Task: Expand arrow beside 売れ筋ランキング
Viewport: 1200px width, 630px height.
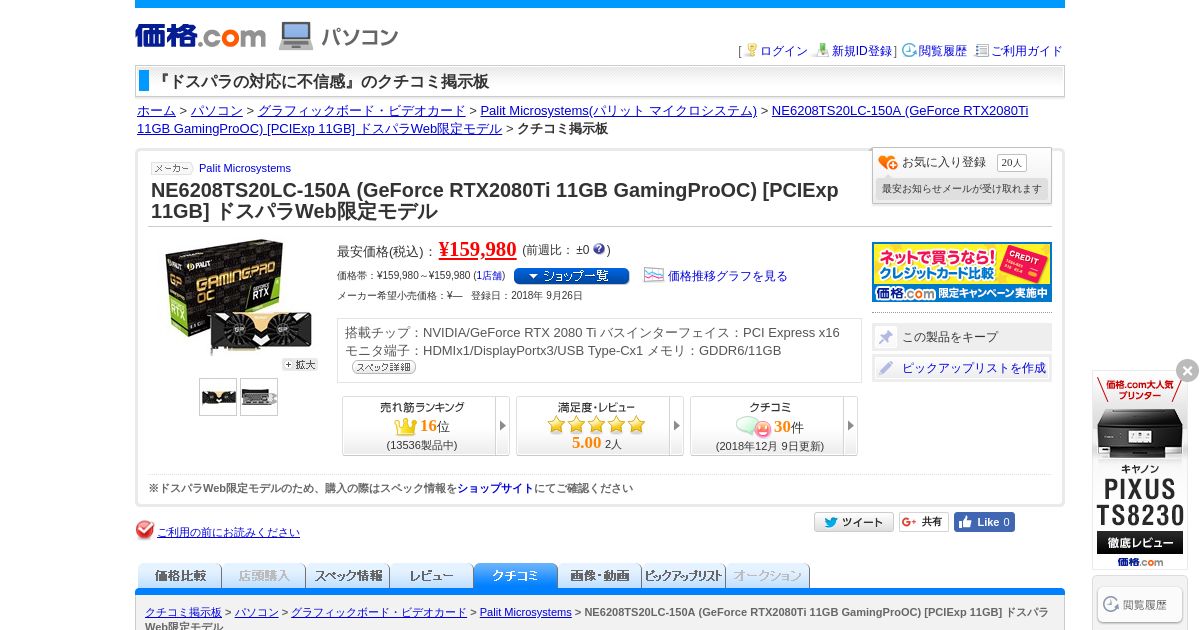Action: tap(503, 426)
